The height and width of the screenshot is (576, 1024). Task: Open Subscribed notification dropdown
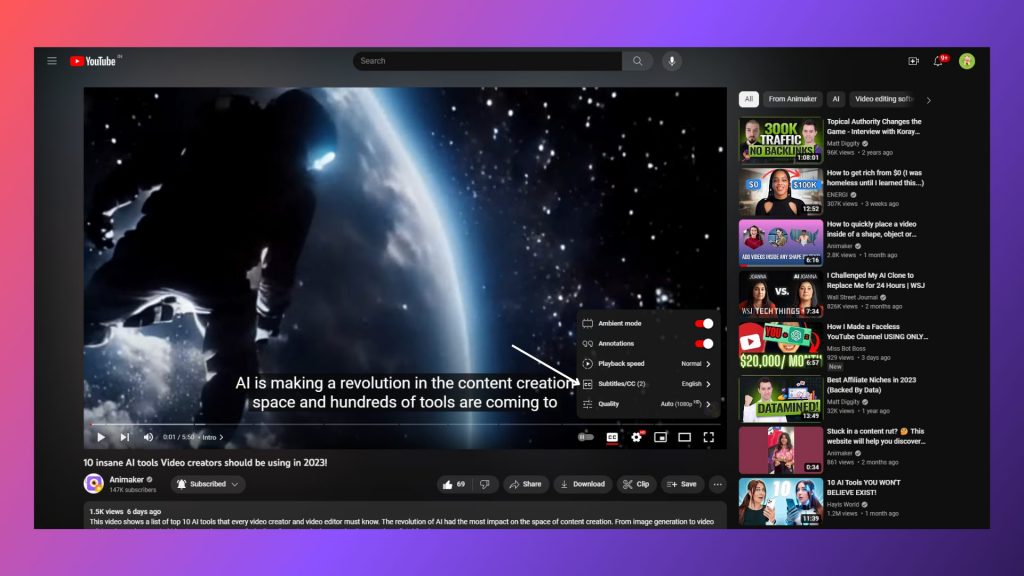click(208, 484)
